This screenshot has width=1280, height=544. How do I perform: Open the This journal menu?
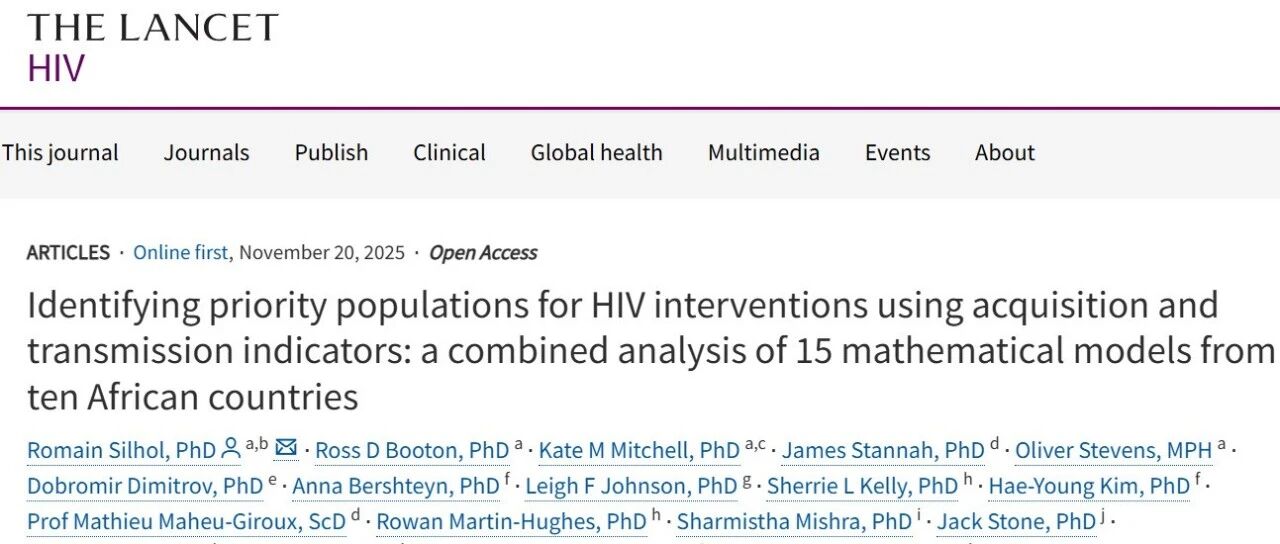click(60, 153)
